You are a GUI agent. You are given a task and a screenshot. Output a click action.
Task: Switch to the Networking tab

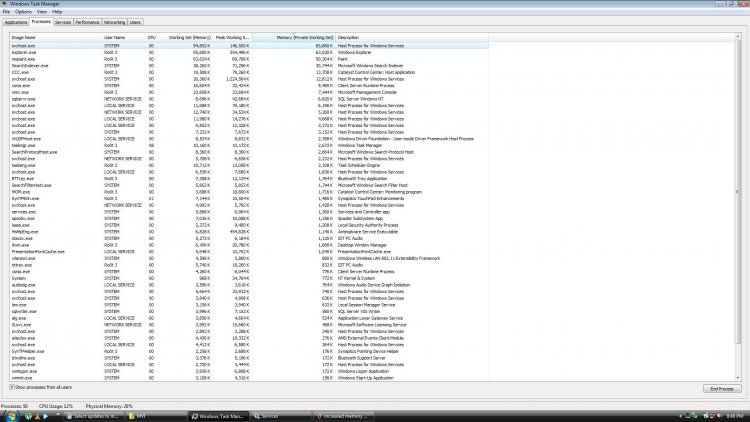tap(114, 22)
